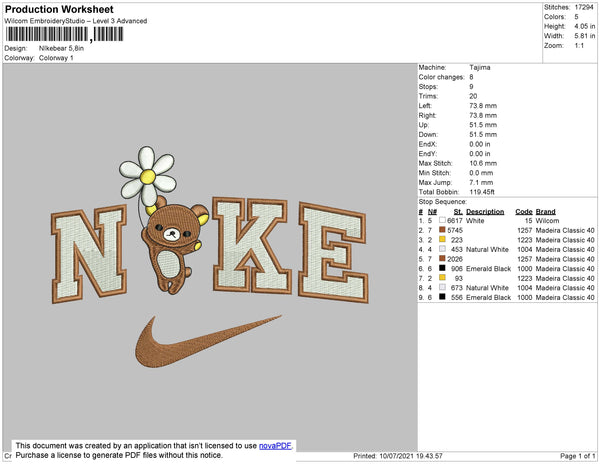Click the Wilcom EmbroideryStudio Level 3 Advanced subtitle
600x464 pixels.
tap(76, 21)
